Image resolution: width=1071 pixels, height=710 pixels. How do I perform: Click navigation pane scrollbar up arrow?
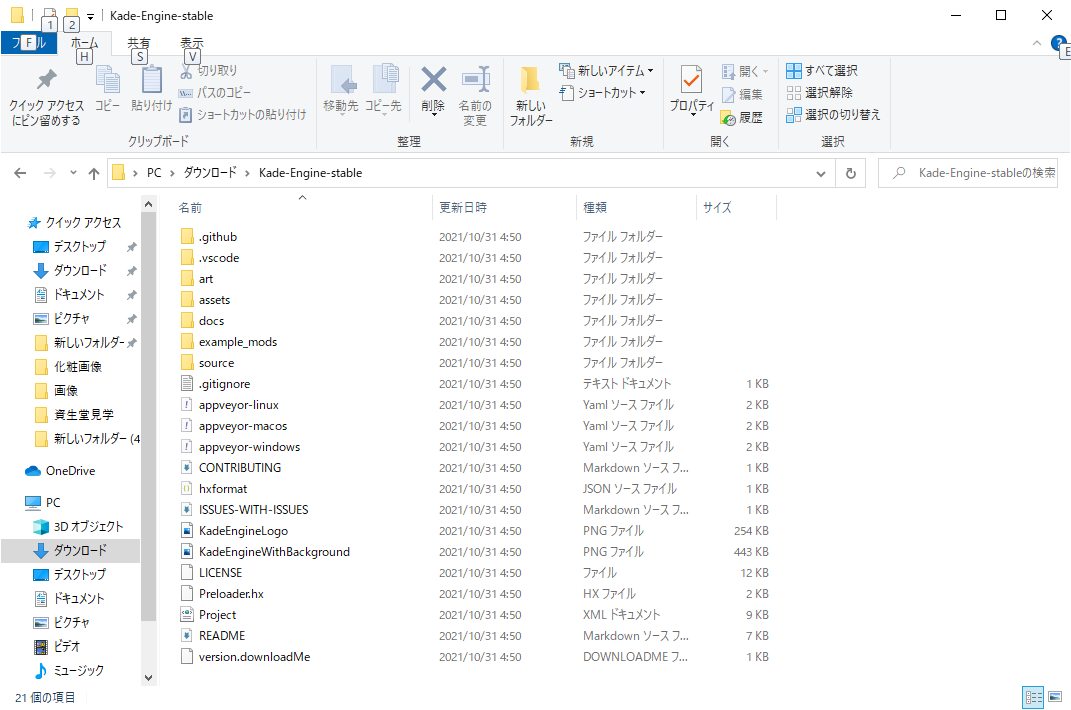(148, 204)
